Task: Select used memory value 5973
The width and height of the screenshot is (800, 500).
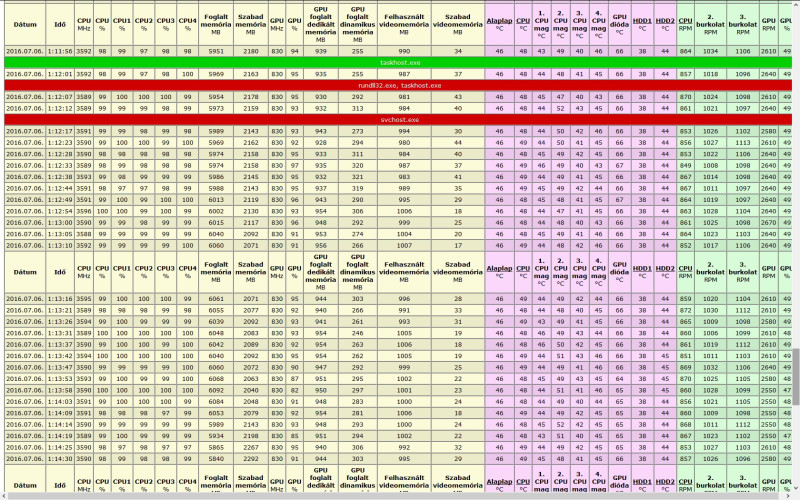Action: tap(216, 108)
